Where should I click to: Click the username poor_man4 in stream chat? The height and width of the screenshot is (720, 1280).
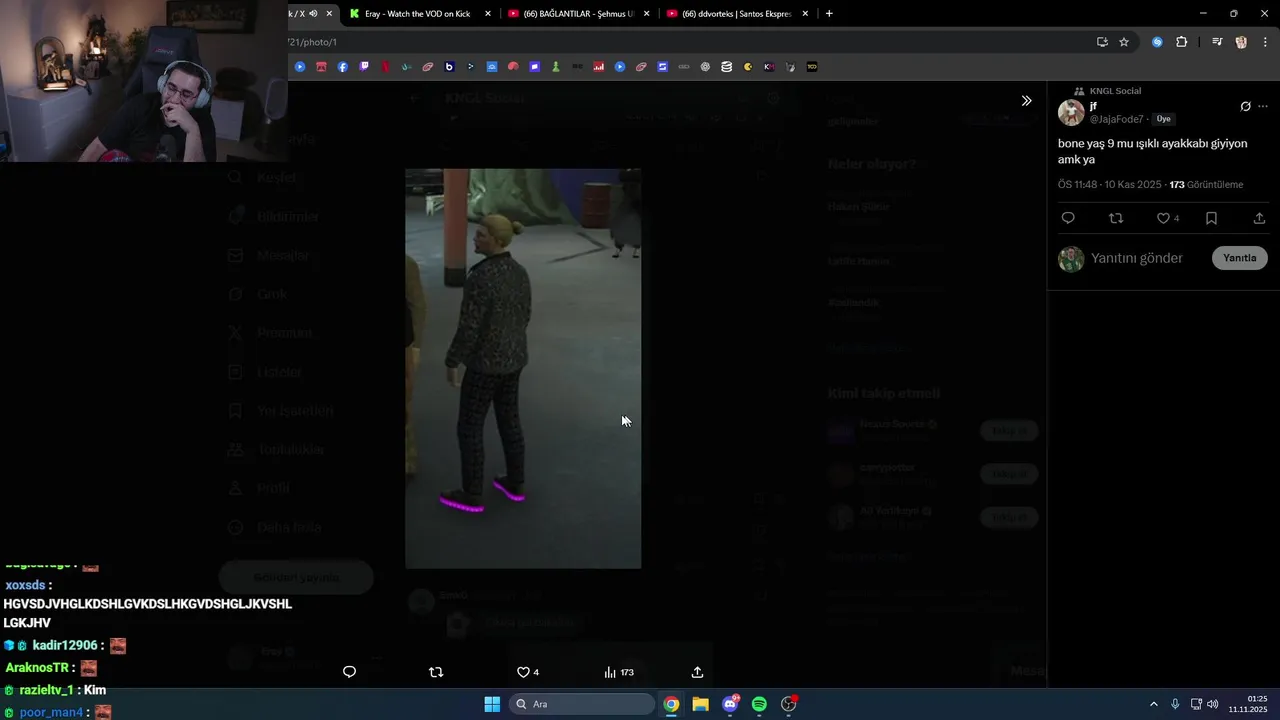point(51,713)
